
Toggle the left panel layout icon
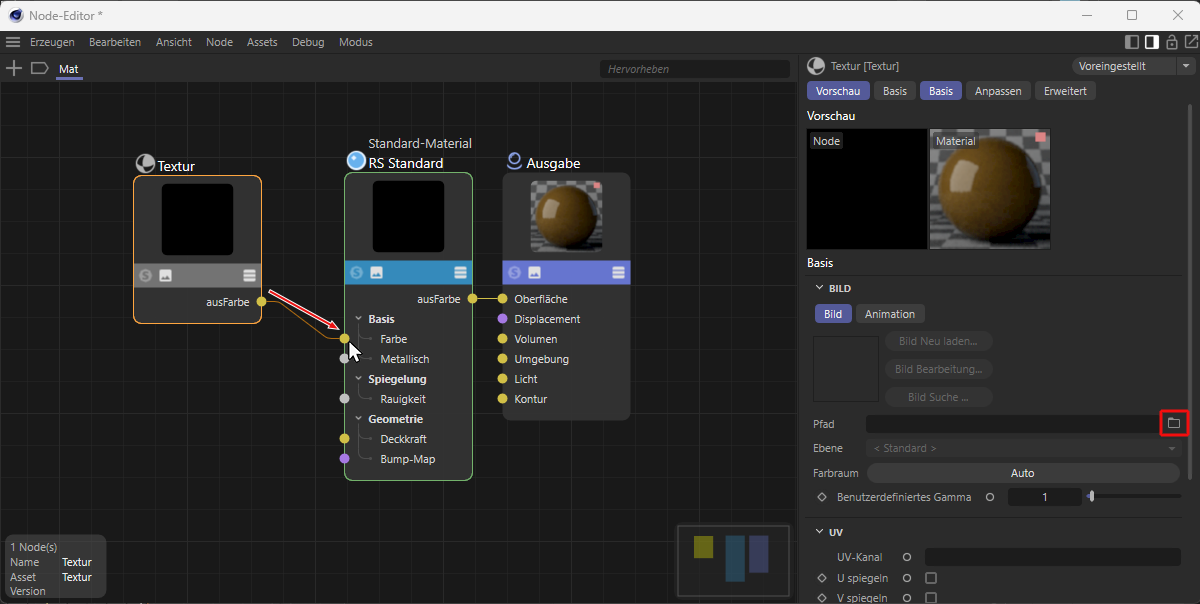click(x=1132, y=42)
